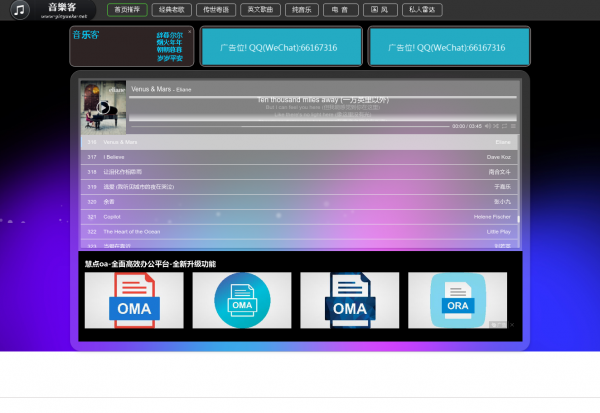600x413 pixels.
Task: Click the dark blue OMA file icon
Action: tap(349, 300)
